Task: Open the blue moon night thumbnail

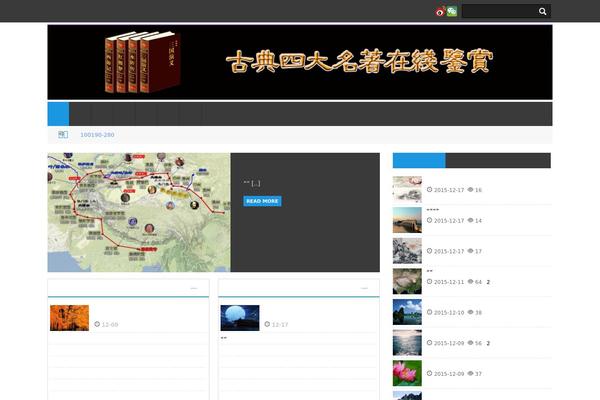Action: click(240, 318)
